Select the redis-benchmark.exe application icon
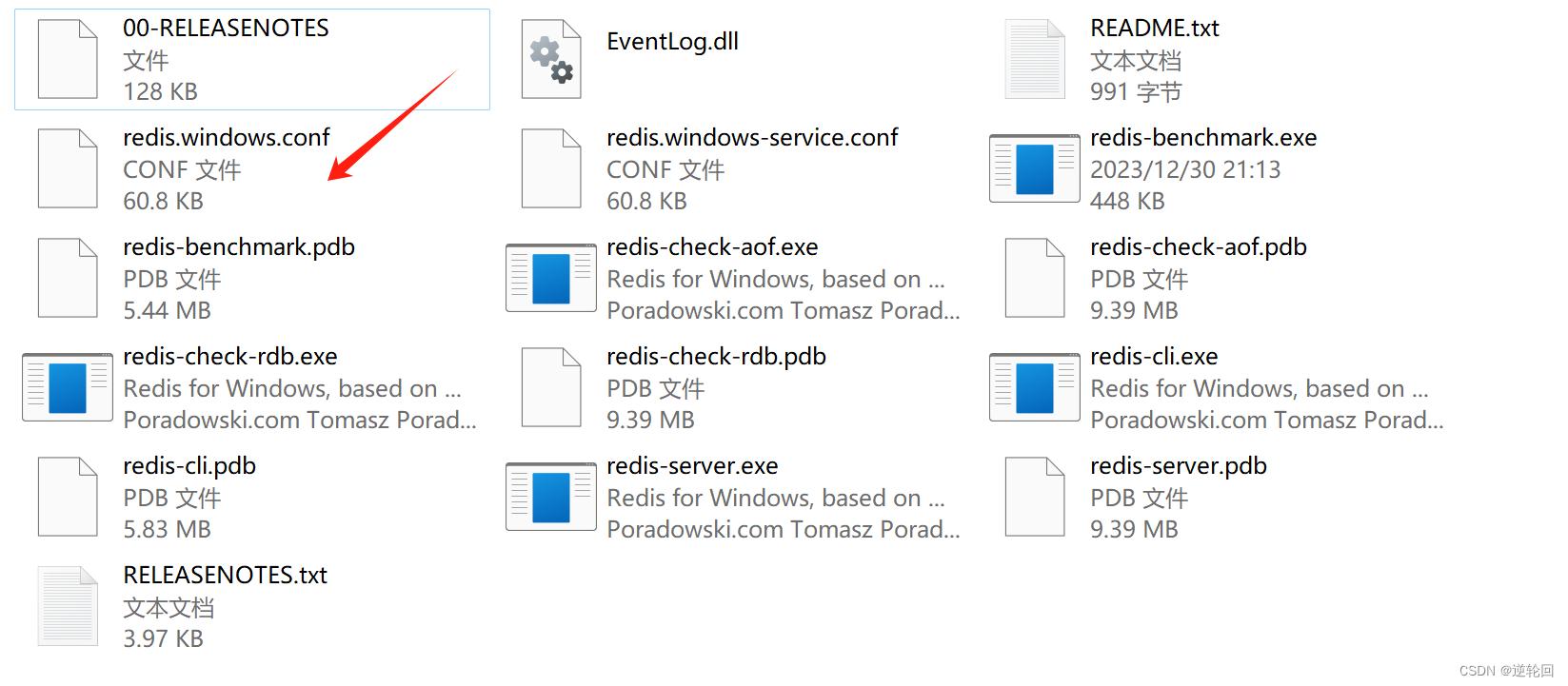 tap(1035, 168)
